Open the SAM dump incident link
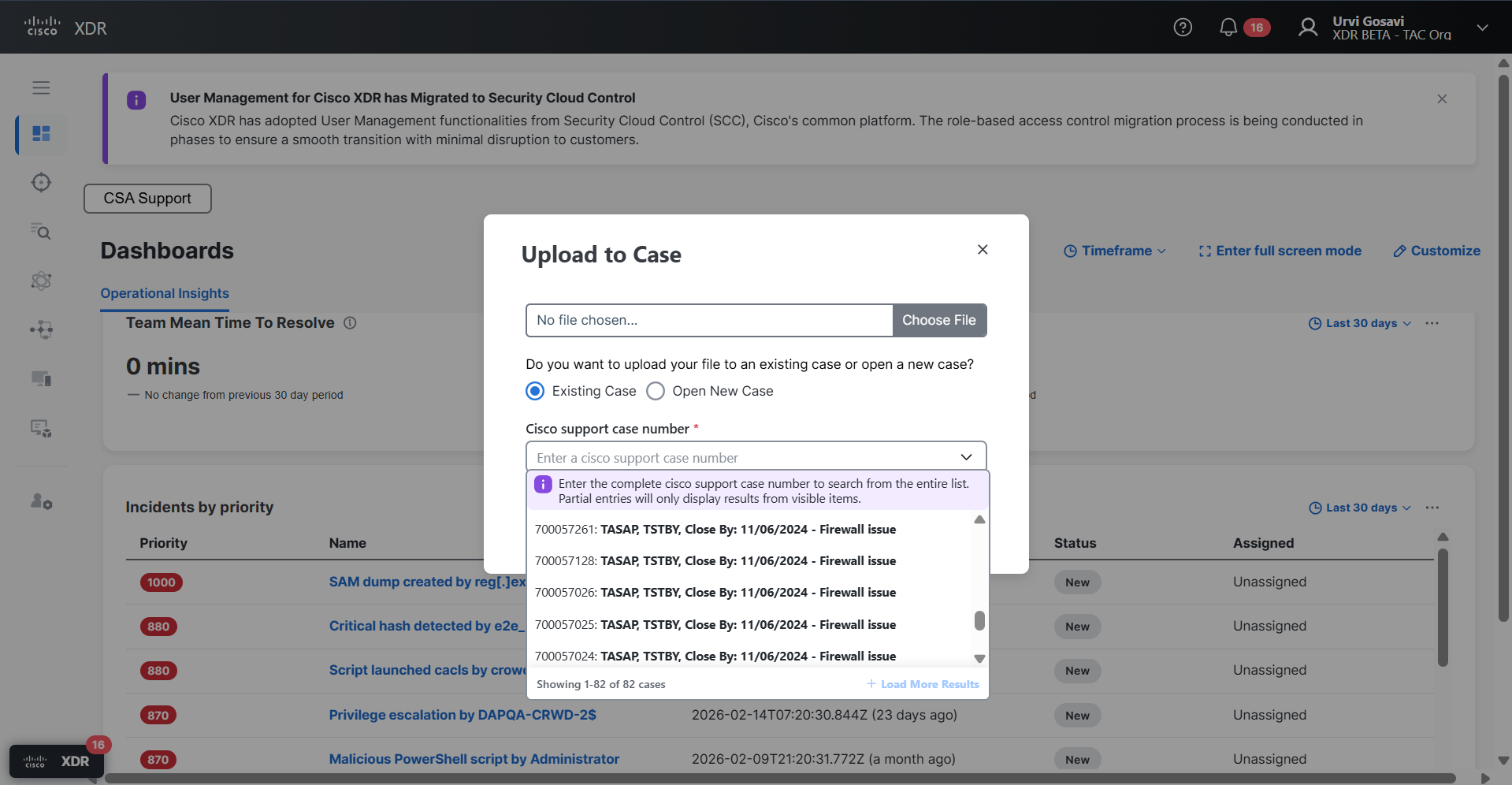1512x785 pixels. point(426,582)
